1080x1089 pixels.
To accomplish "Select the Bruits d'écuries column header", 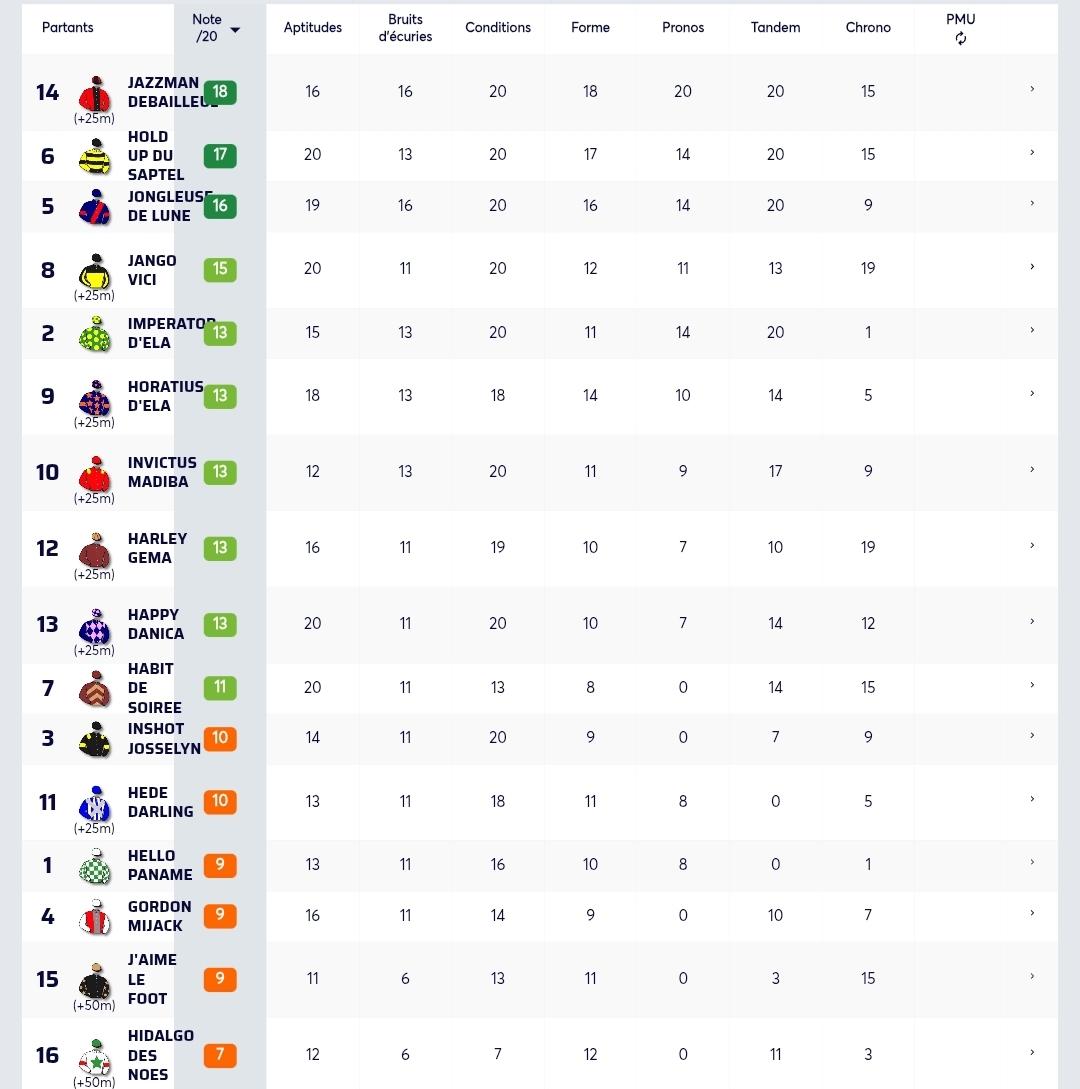I will pyautogui.click(x=405, y=28).
